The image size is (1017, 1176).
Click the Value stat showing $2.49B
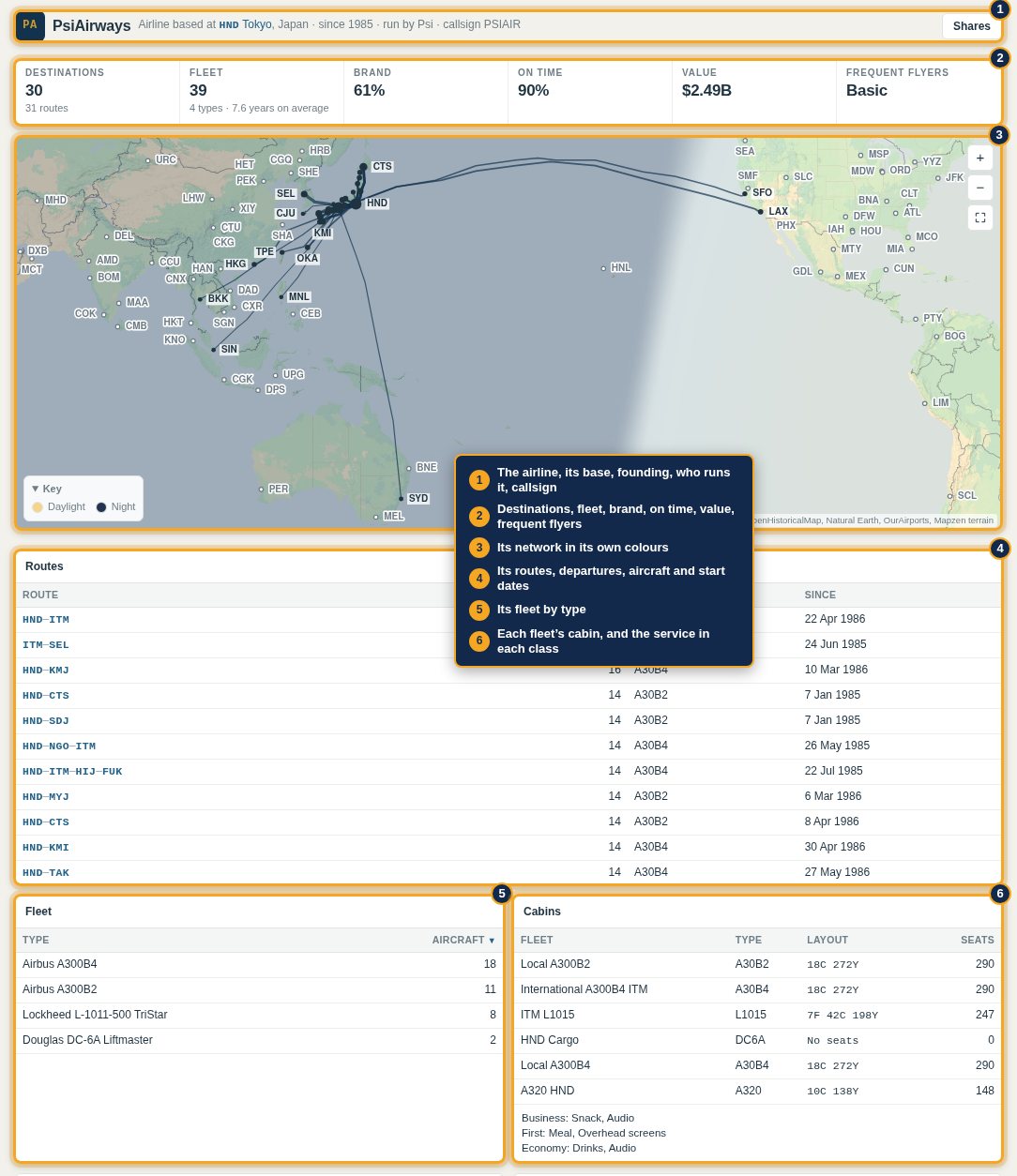pos(753,93)
